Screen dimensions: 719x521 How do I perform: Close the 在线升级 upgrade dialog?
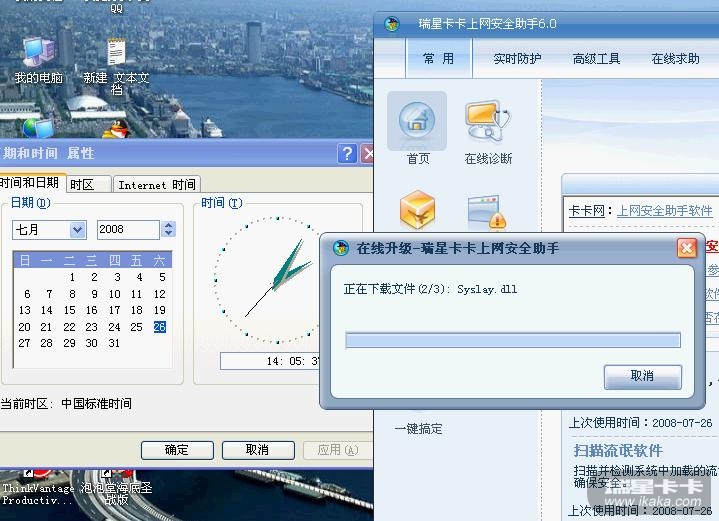coord(686,249)
